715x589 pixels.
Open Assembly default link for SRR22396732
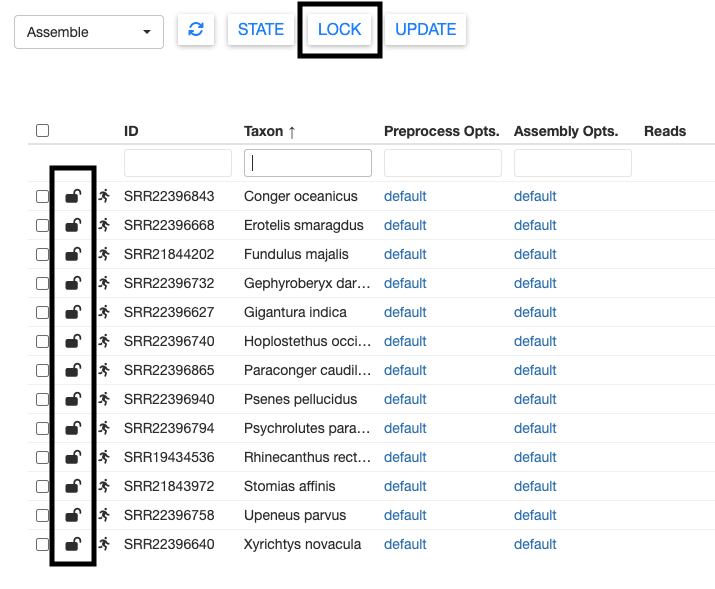[535, 283]
